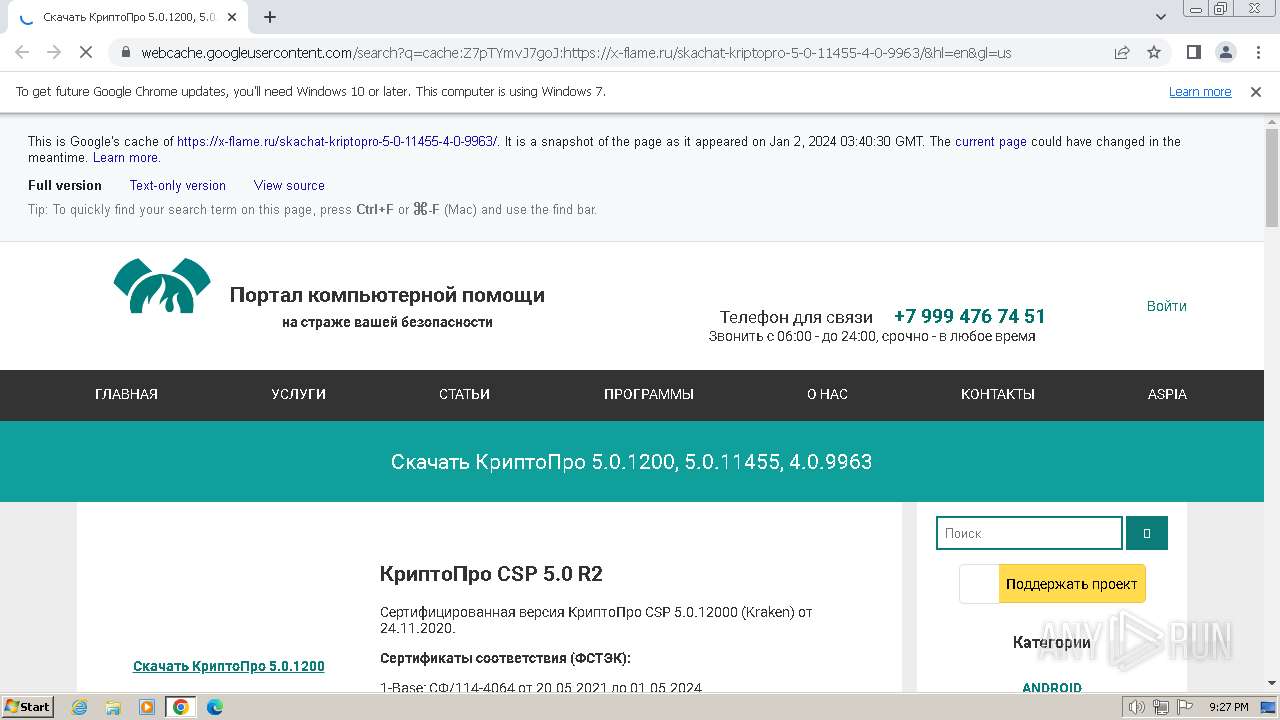Click the address bar URL
The width and height of the screenshot is (1280, 720).
tap(576, 53)
